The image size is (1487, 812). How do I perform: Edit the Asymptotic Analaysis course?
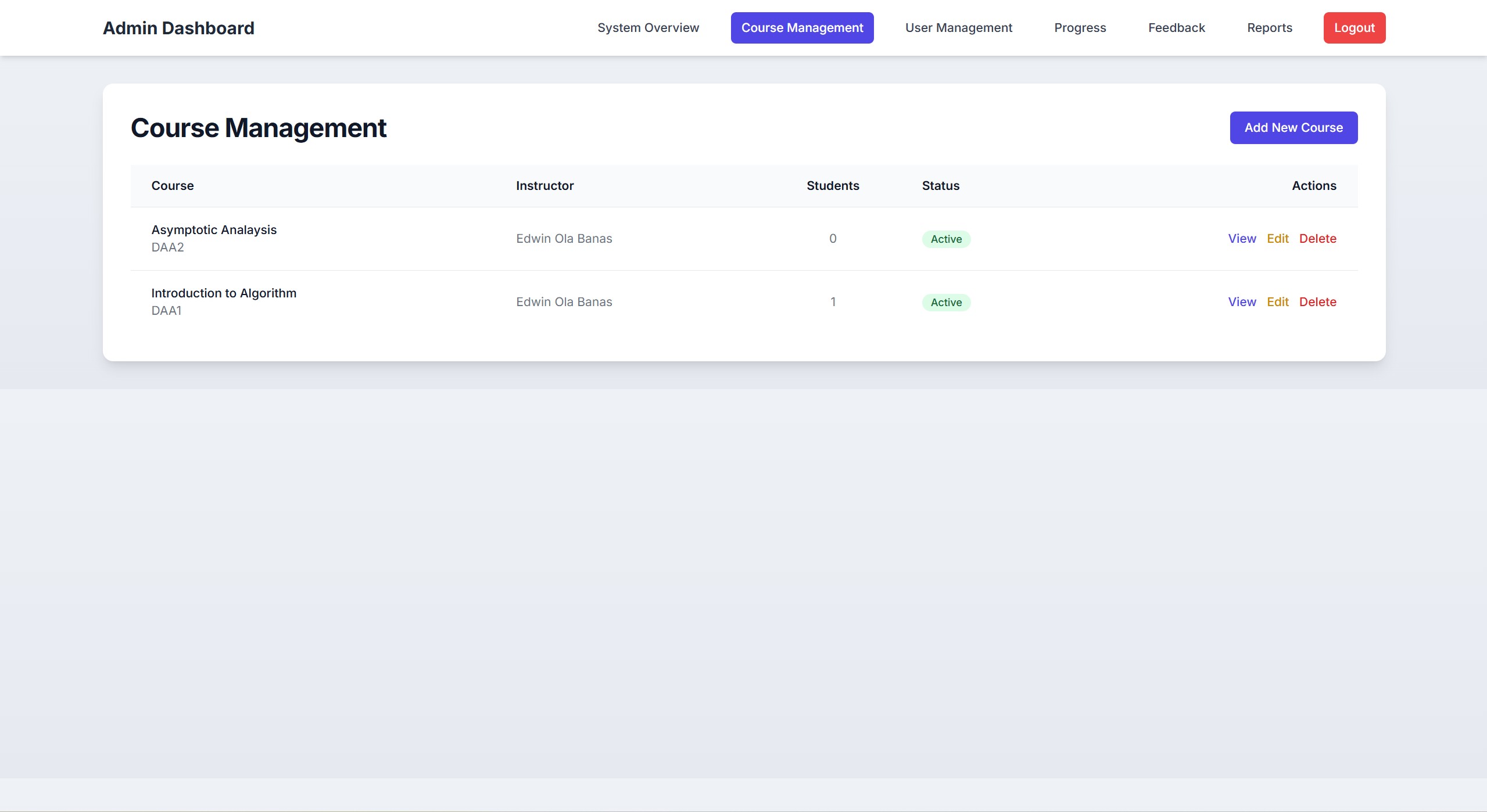point(1277,239)
